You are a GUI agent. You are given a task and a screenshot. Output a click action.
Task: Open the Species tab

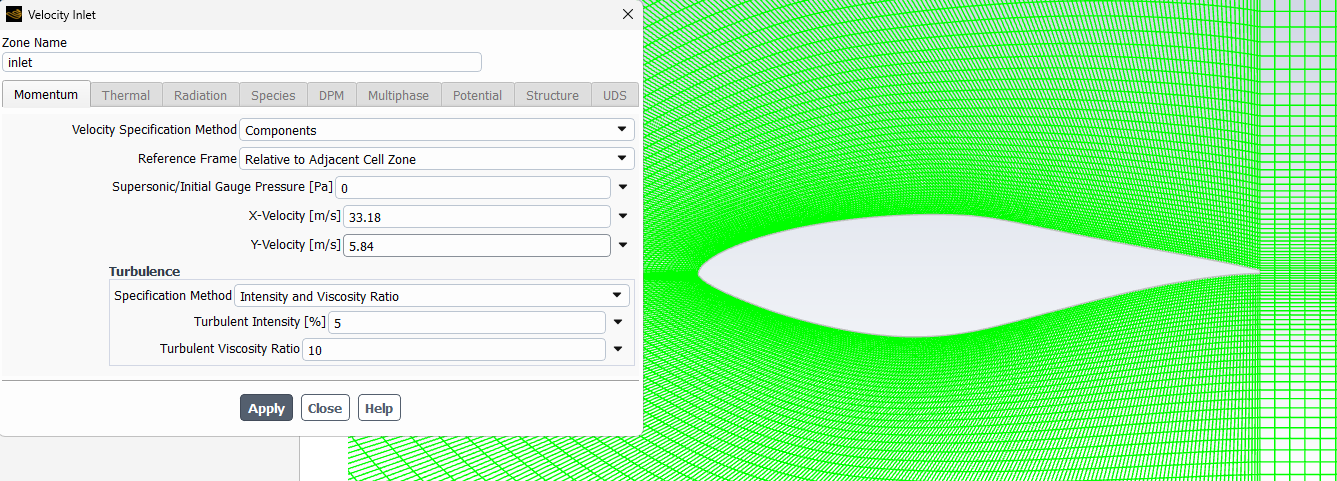point(273,95)
